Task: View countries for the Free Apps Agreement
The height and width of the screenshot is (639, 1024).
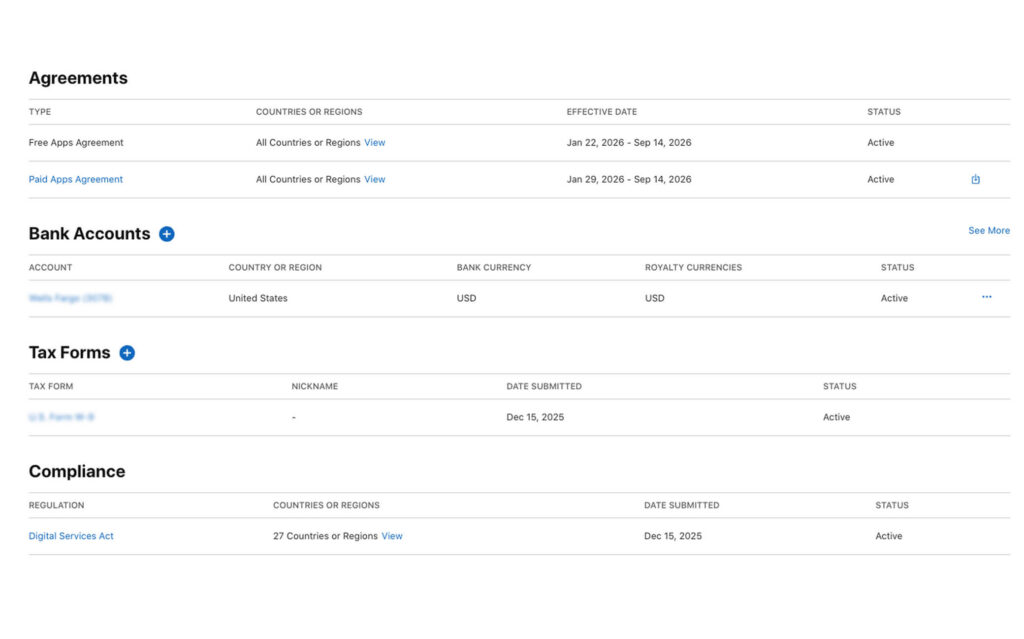Action: point(374,142)
